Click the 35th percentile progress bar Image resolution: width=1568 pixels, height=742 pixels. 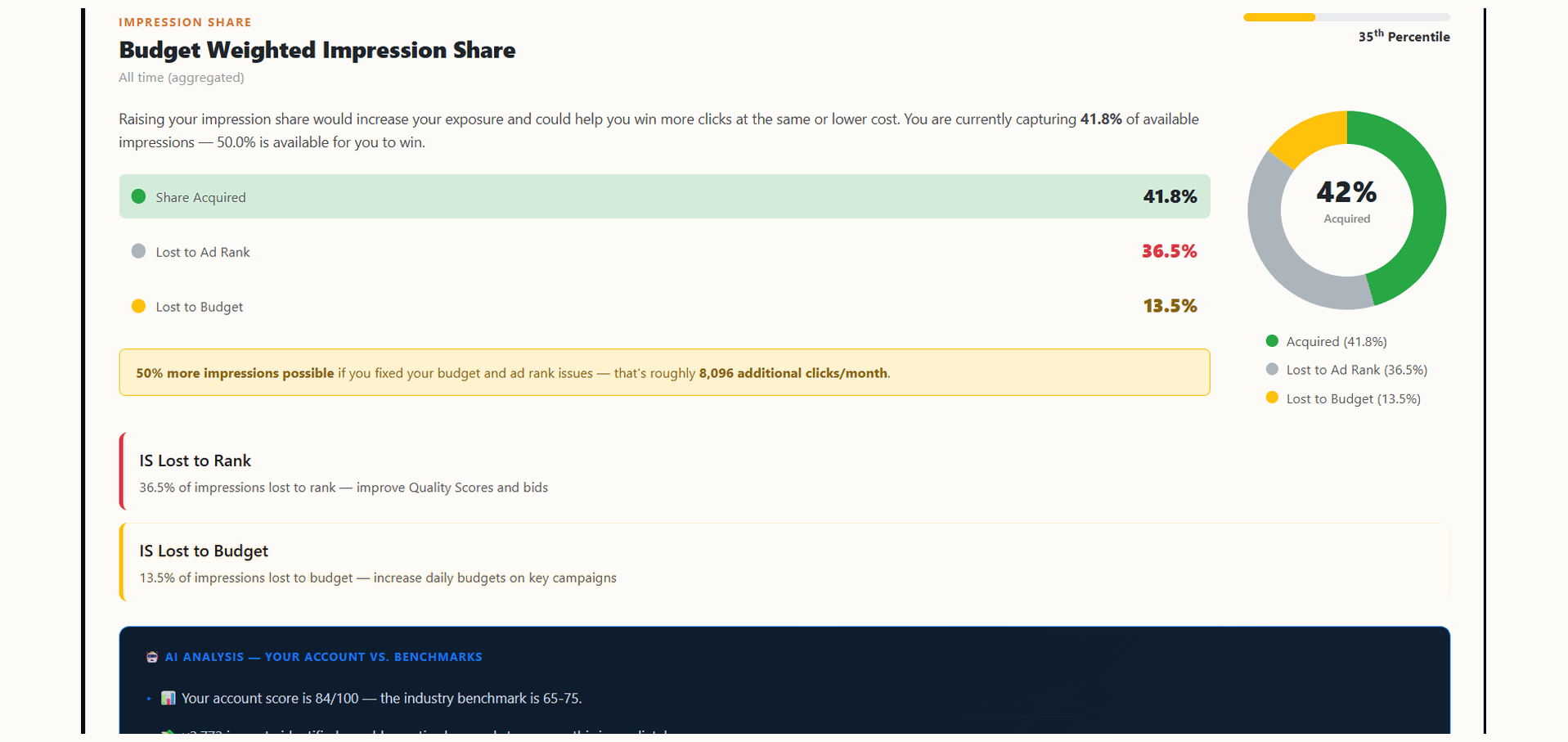[x=1346, y=17]
